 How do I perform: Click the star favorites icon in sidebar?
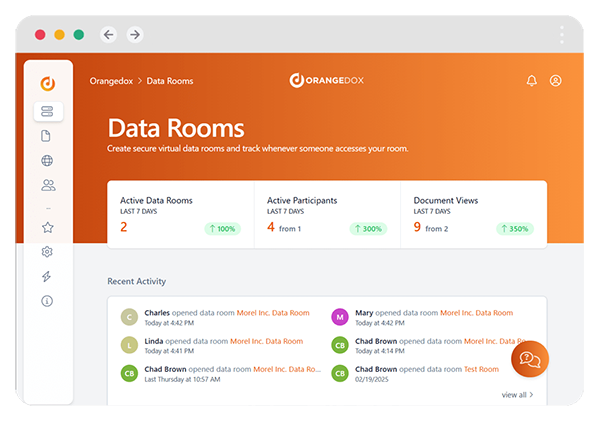tap(47, 227)
